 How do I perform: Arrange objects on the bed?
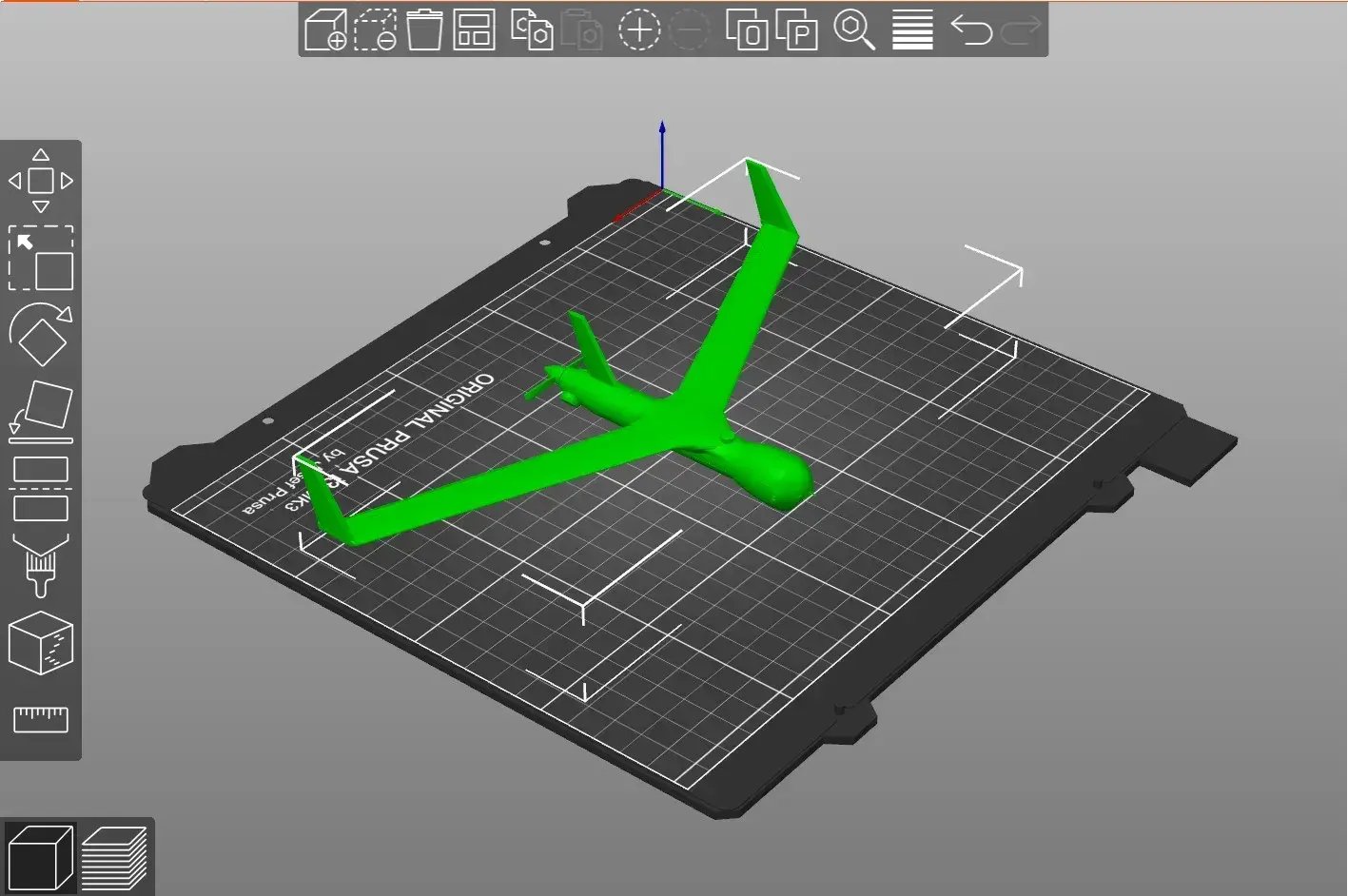(x=474, y=29)
